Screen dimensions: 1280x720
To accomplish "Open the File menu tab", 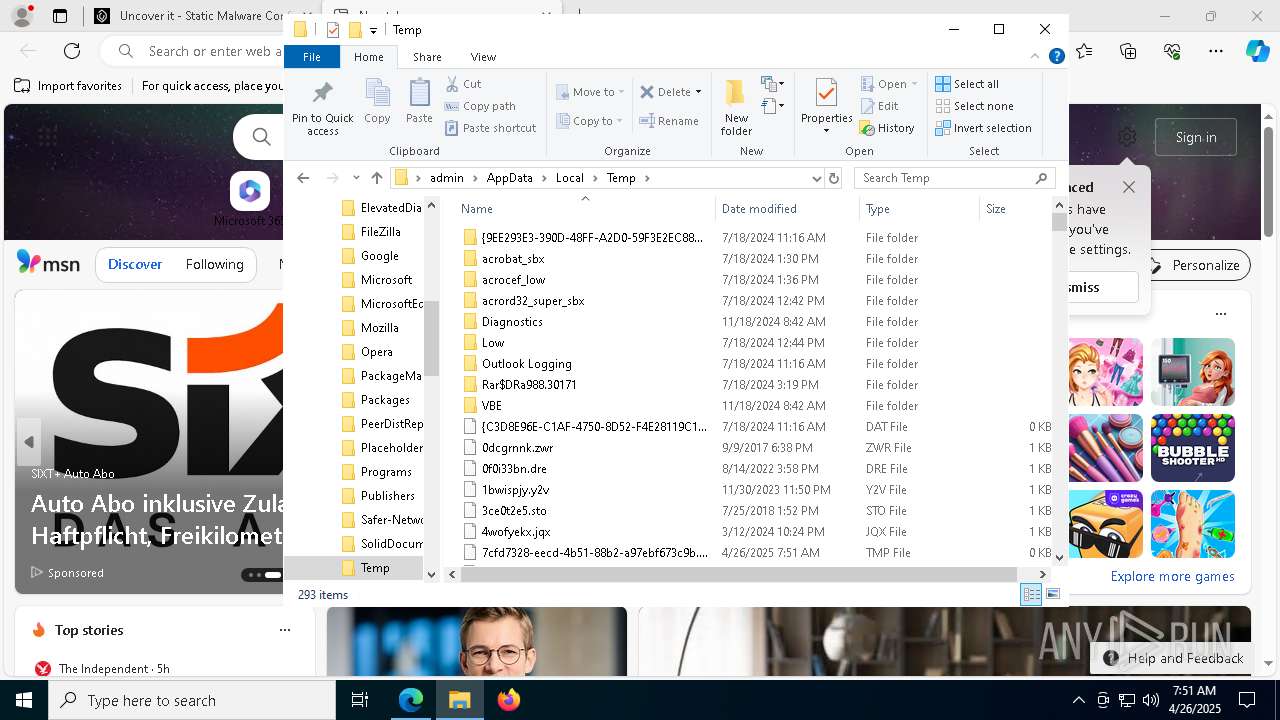I will click(312, 57).
